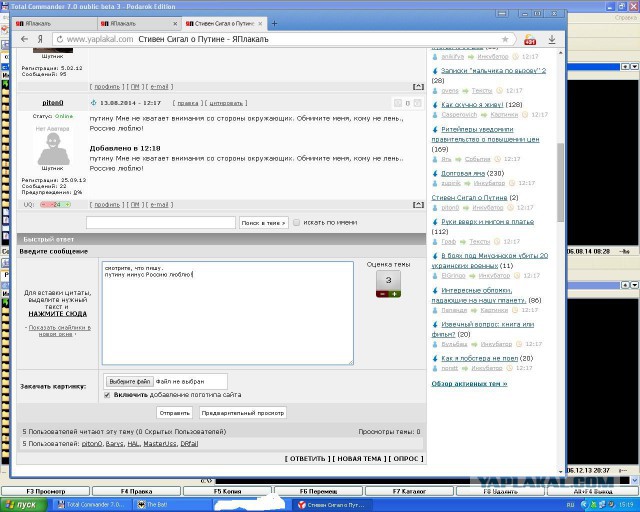Enable the search by name checkbox
Screen dimensions: 640x512
pos(297,222)
